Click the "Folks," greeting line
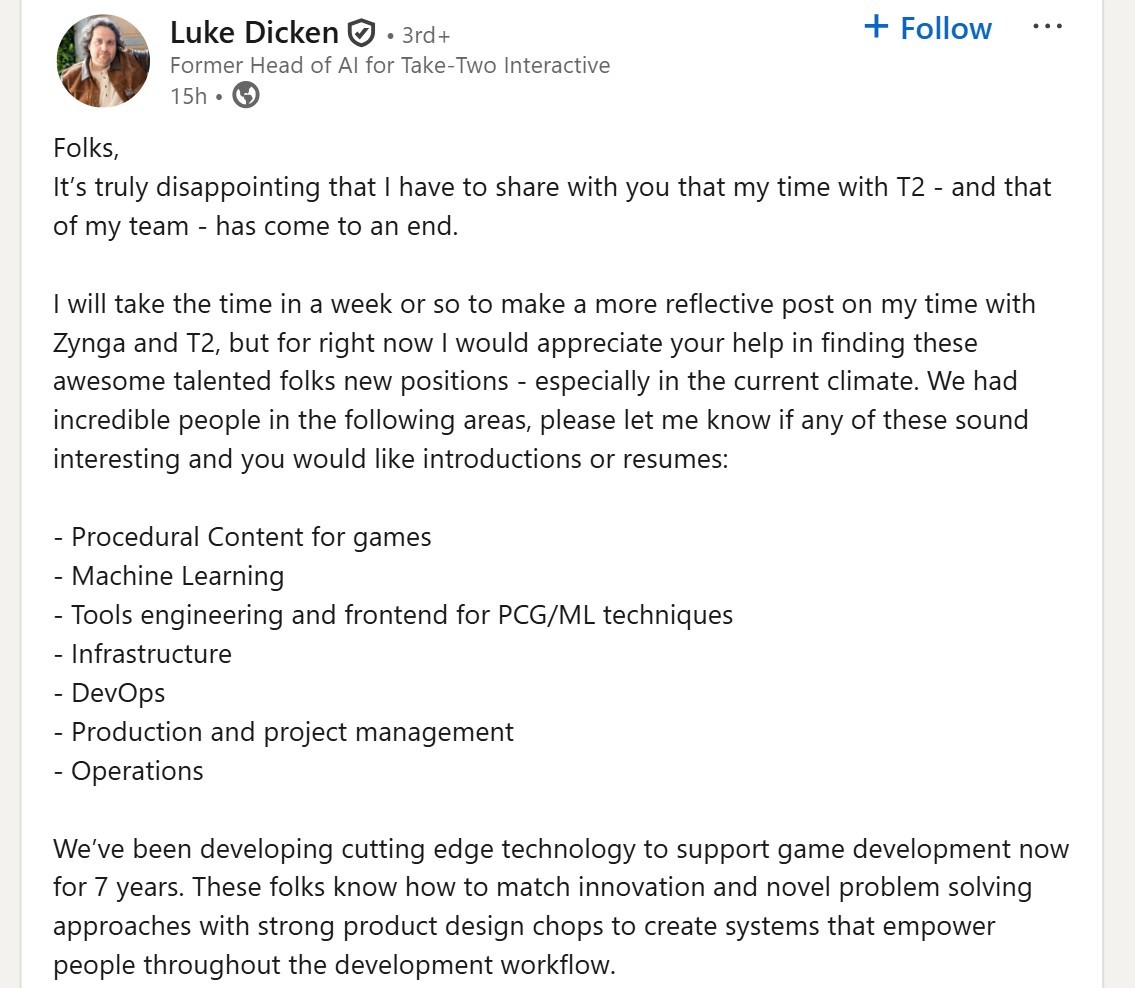 tap(86, 148)
